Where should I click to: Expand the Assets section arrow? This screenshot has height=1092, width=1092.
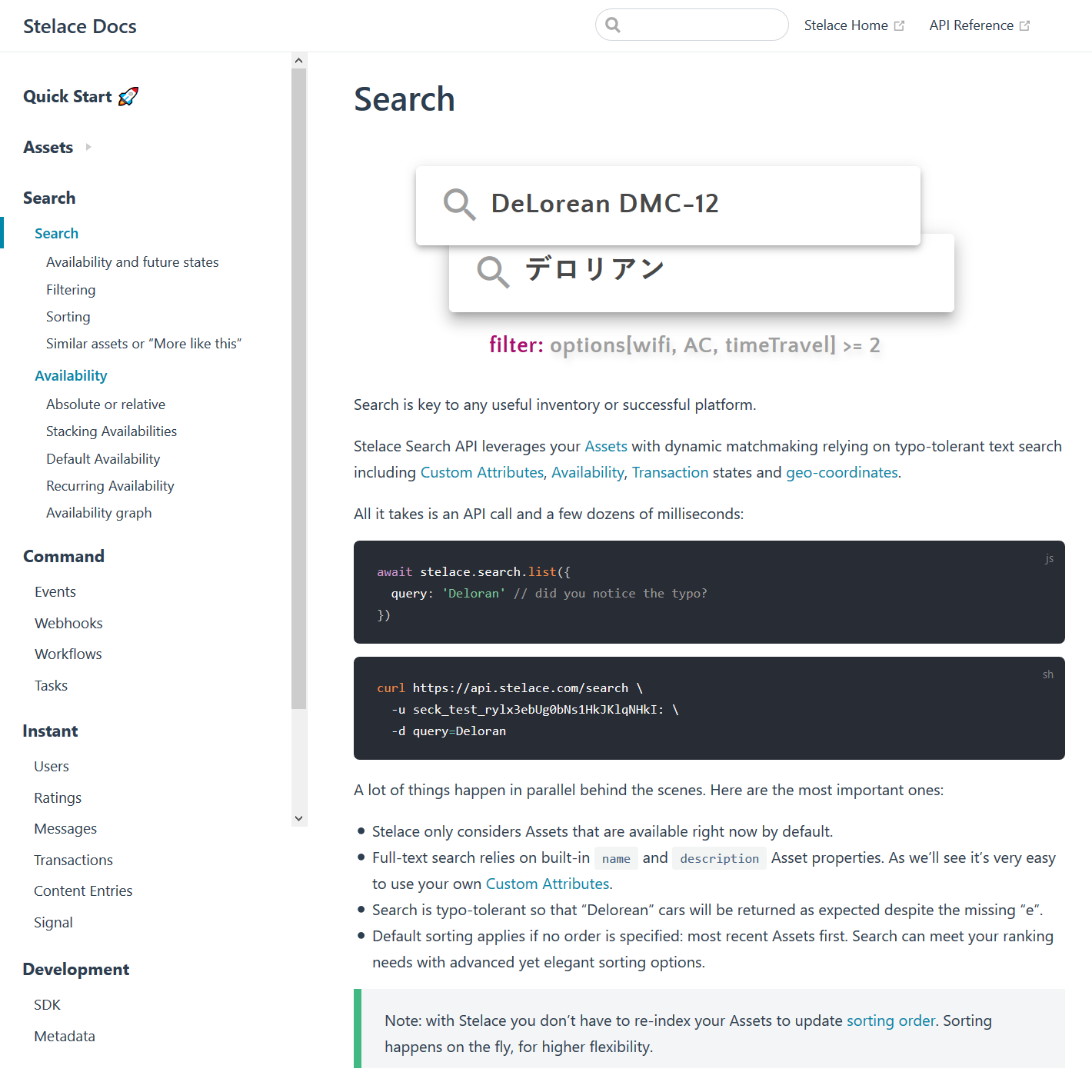click(x=88, y=147)
